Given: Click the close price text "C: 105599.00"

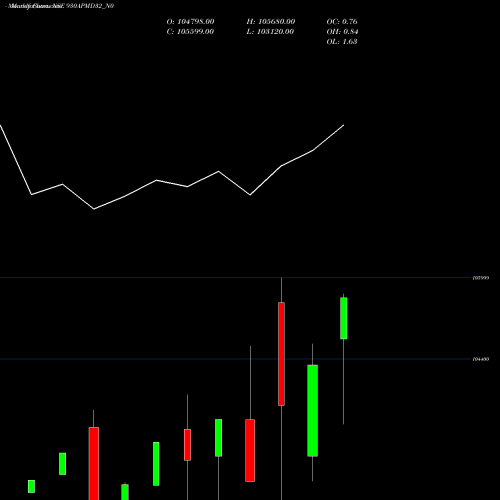Looking at the screenshot, I should click(190, 32).
